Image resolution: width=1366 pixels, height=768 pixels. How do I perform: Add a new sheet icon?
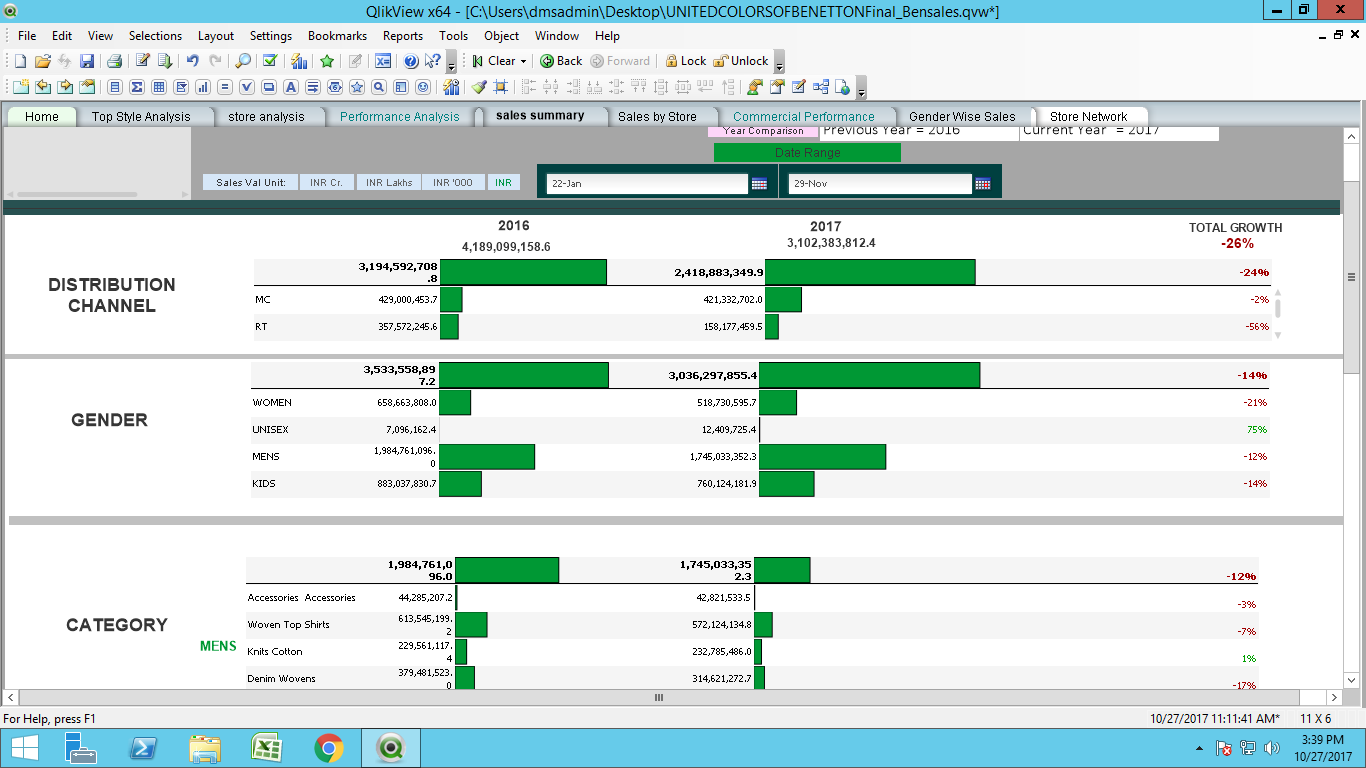pyautogui.click(x=21, y=87)
